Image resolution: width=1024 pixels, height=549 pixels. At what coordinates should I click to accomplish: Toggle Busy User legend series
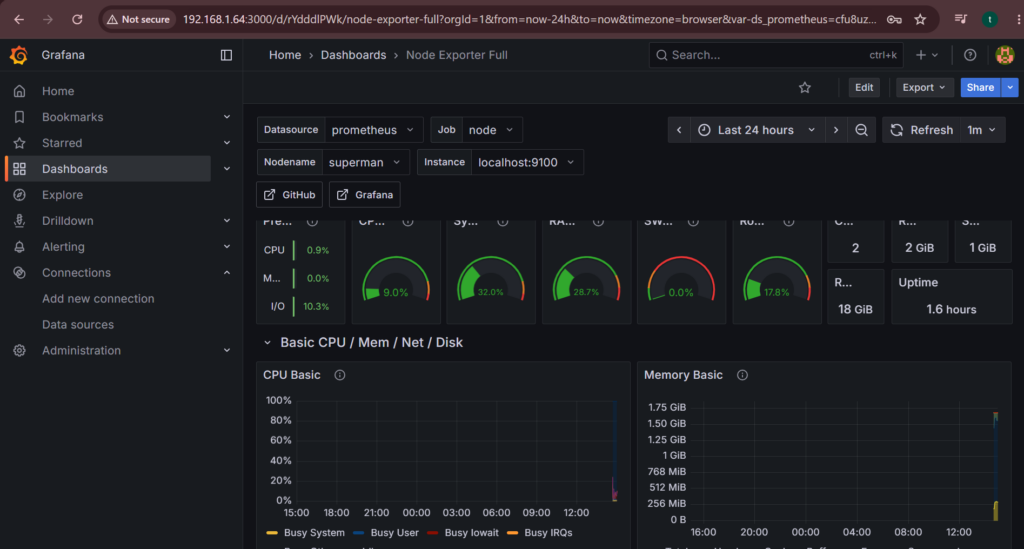tap(386, 533)
